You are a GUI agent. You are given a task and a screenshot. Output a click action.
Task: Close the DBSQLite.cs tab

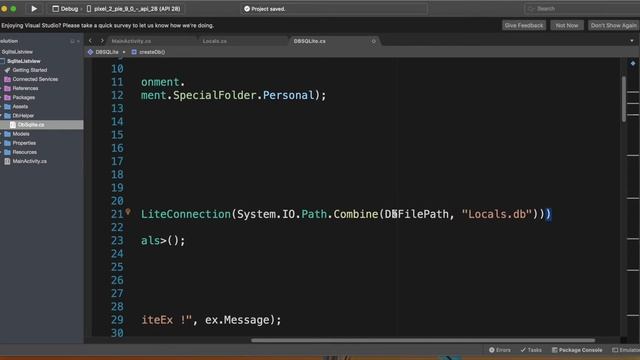pos(373,41)
